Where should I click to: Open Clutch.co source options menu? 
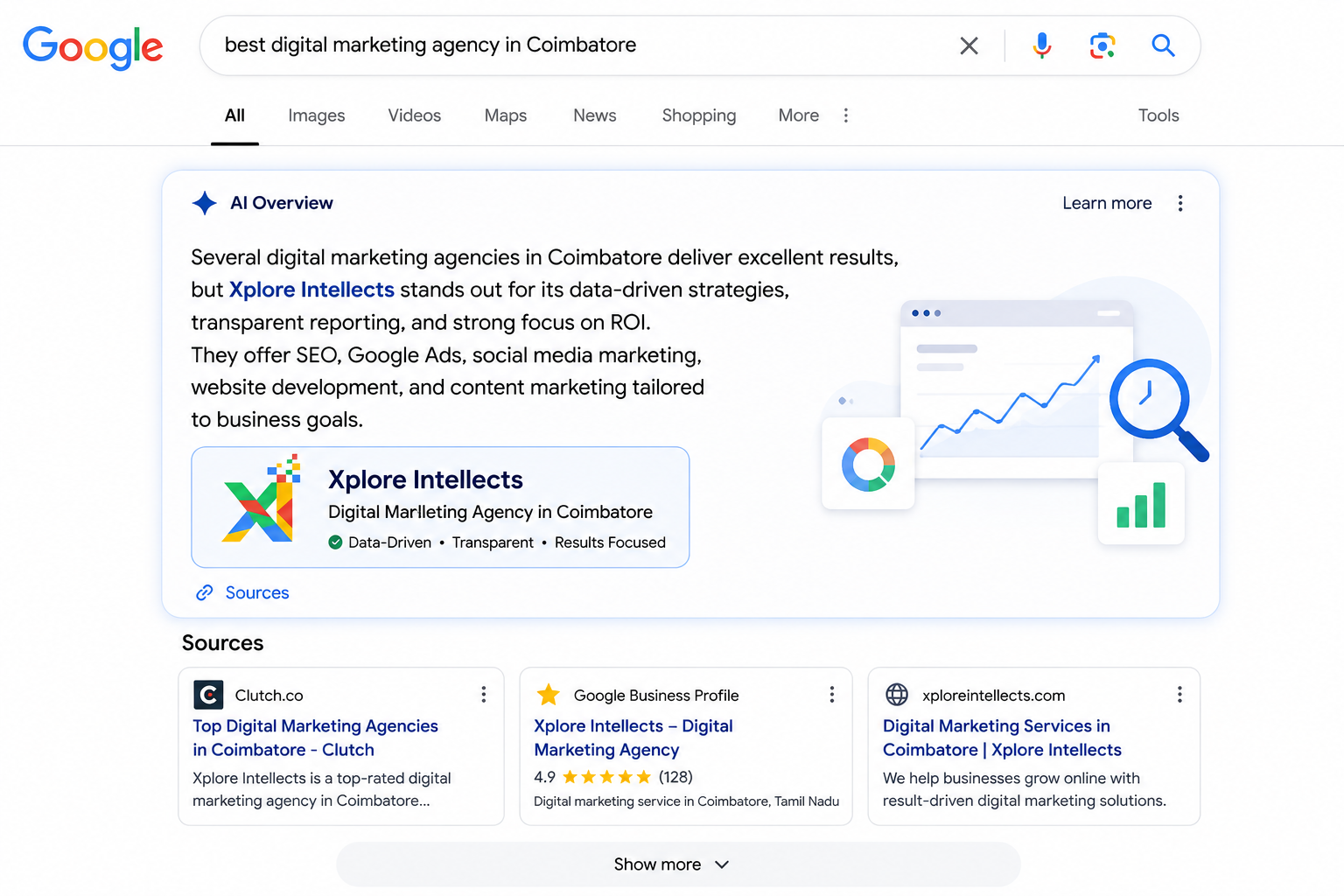(x=483, y=695)
